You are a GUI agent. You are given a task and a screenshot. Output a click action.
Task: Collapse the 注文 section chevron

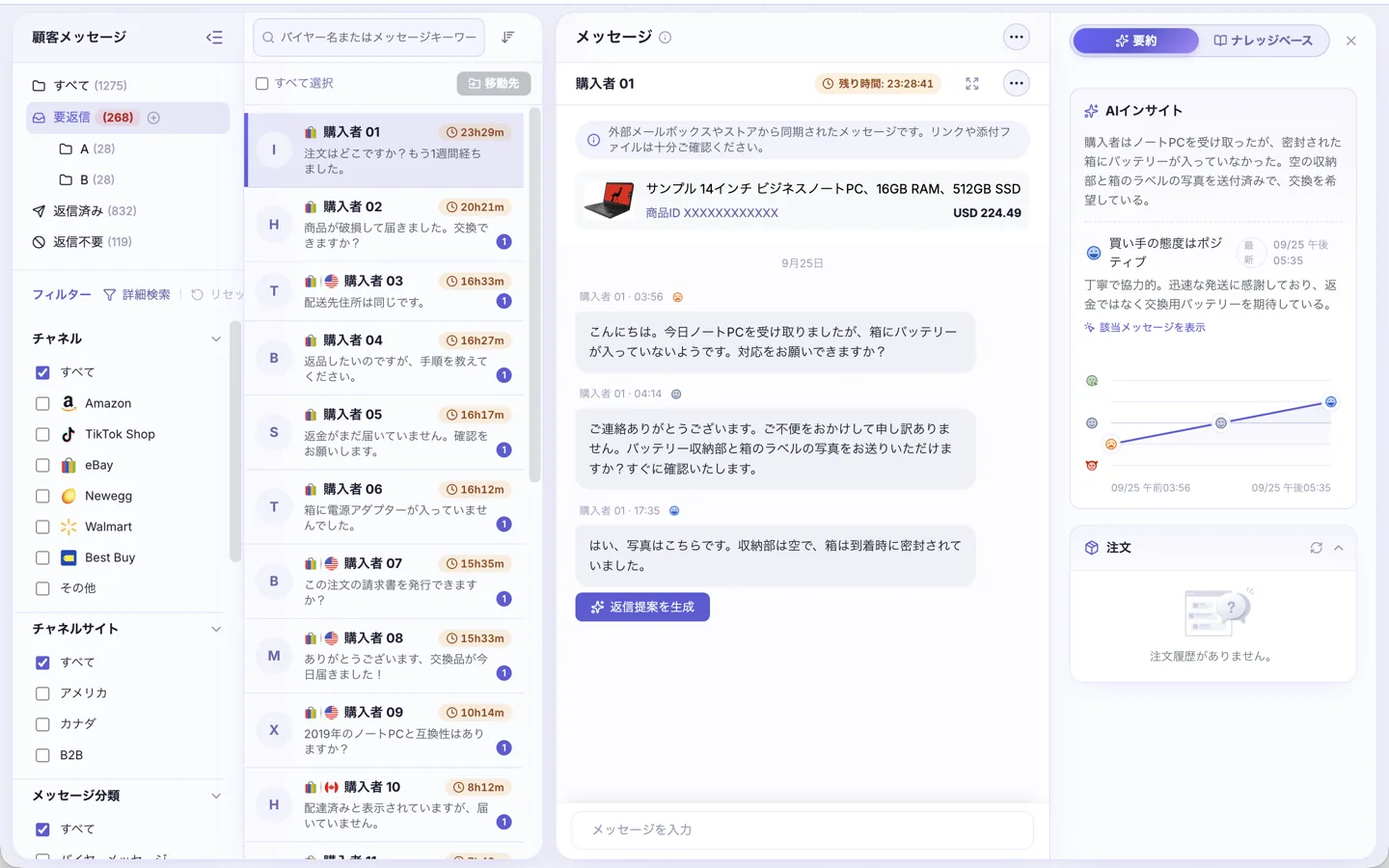point(1339,548)
